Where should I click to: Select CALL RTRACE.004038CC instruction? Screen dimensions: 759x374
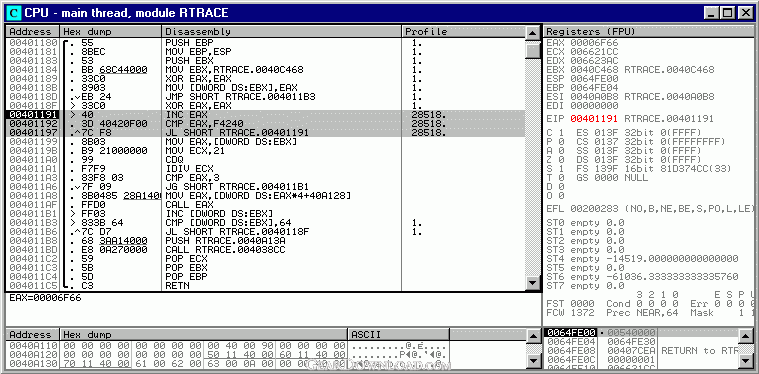pos(226,250)
